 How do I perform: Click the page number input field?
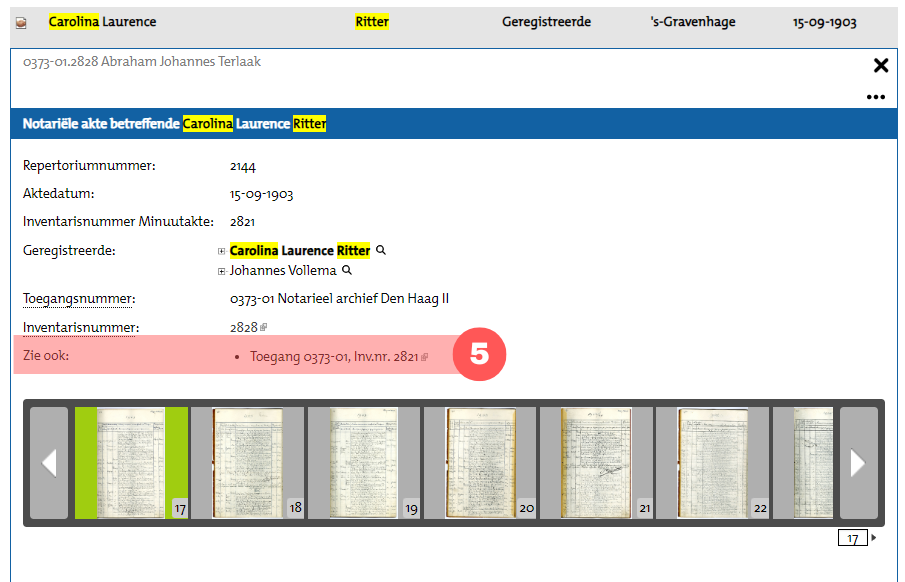tap(852, 538)
